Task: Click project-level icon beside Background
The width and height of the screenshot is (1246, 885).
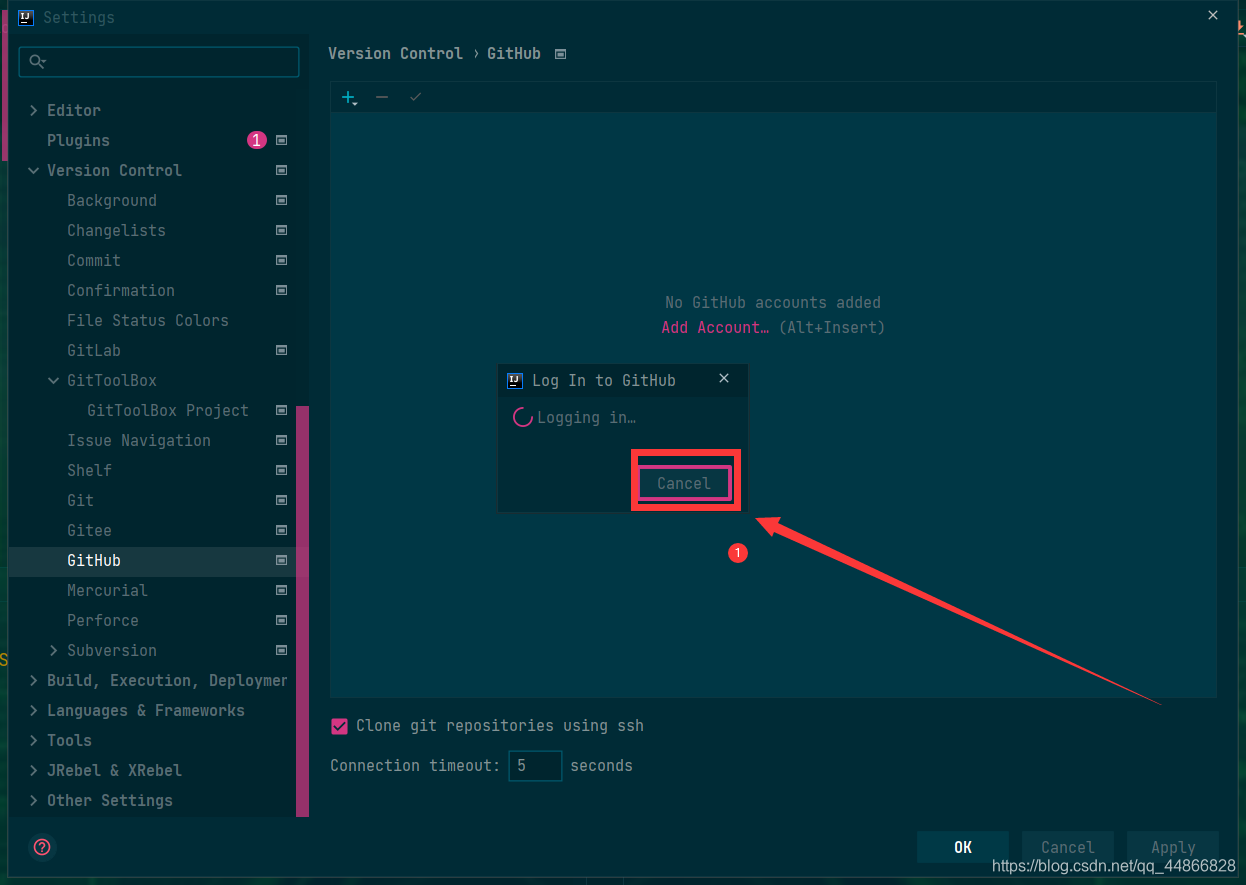Action: pos(282,200)
